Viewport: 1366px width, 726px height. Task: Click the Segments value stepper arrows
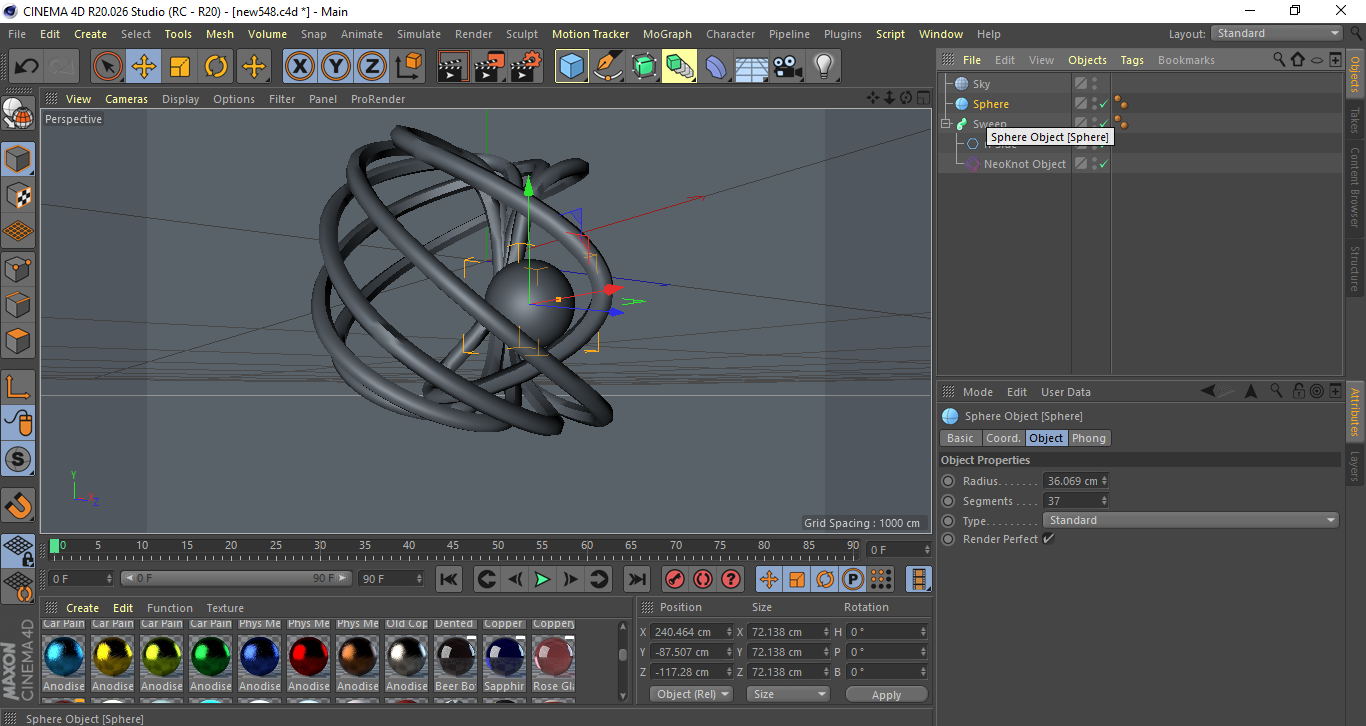point(1104,501)
